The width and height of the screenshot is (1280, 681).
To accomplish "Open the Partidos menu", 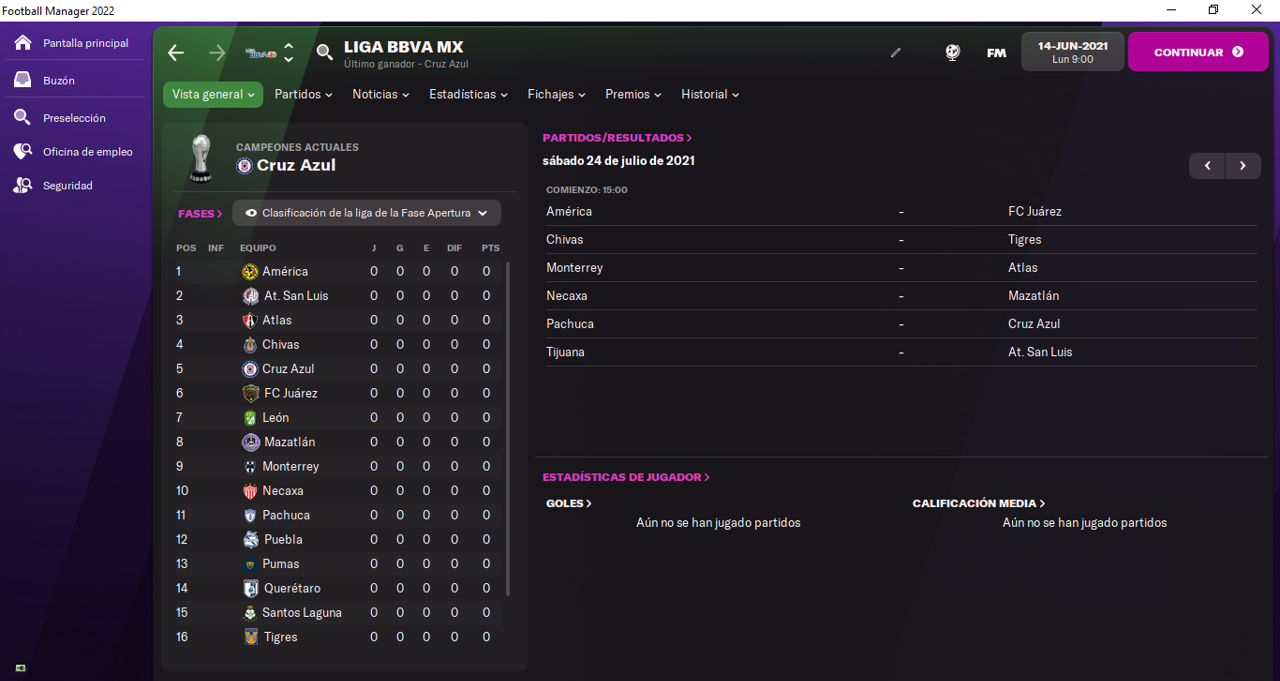I will click(304, 95).
